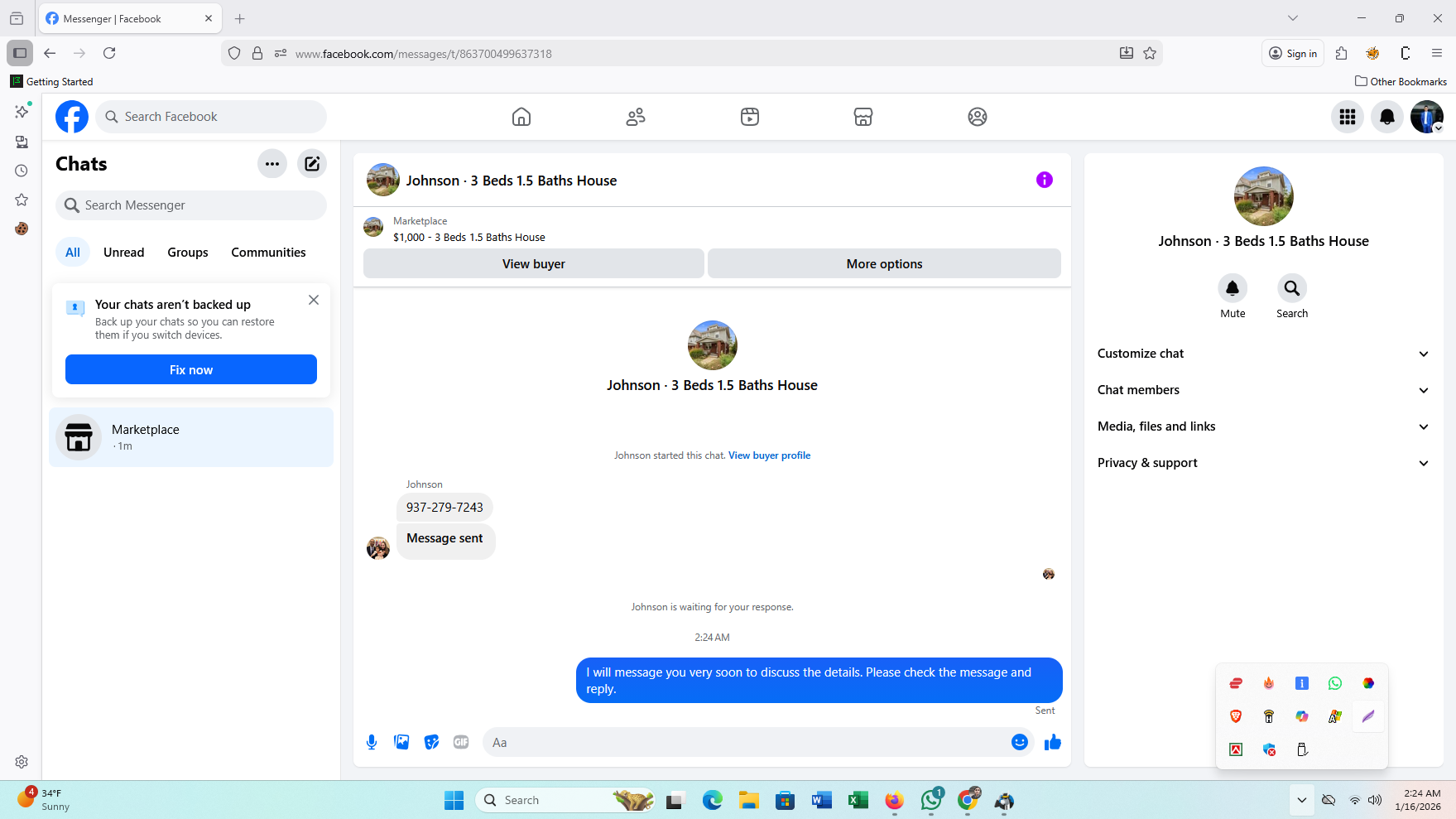
Task: Open the notifications bell in top bar
Action: coord(1387,117)
